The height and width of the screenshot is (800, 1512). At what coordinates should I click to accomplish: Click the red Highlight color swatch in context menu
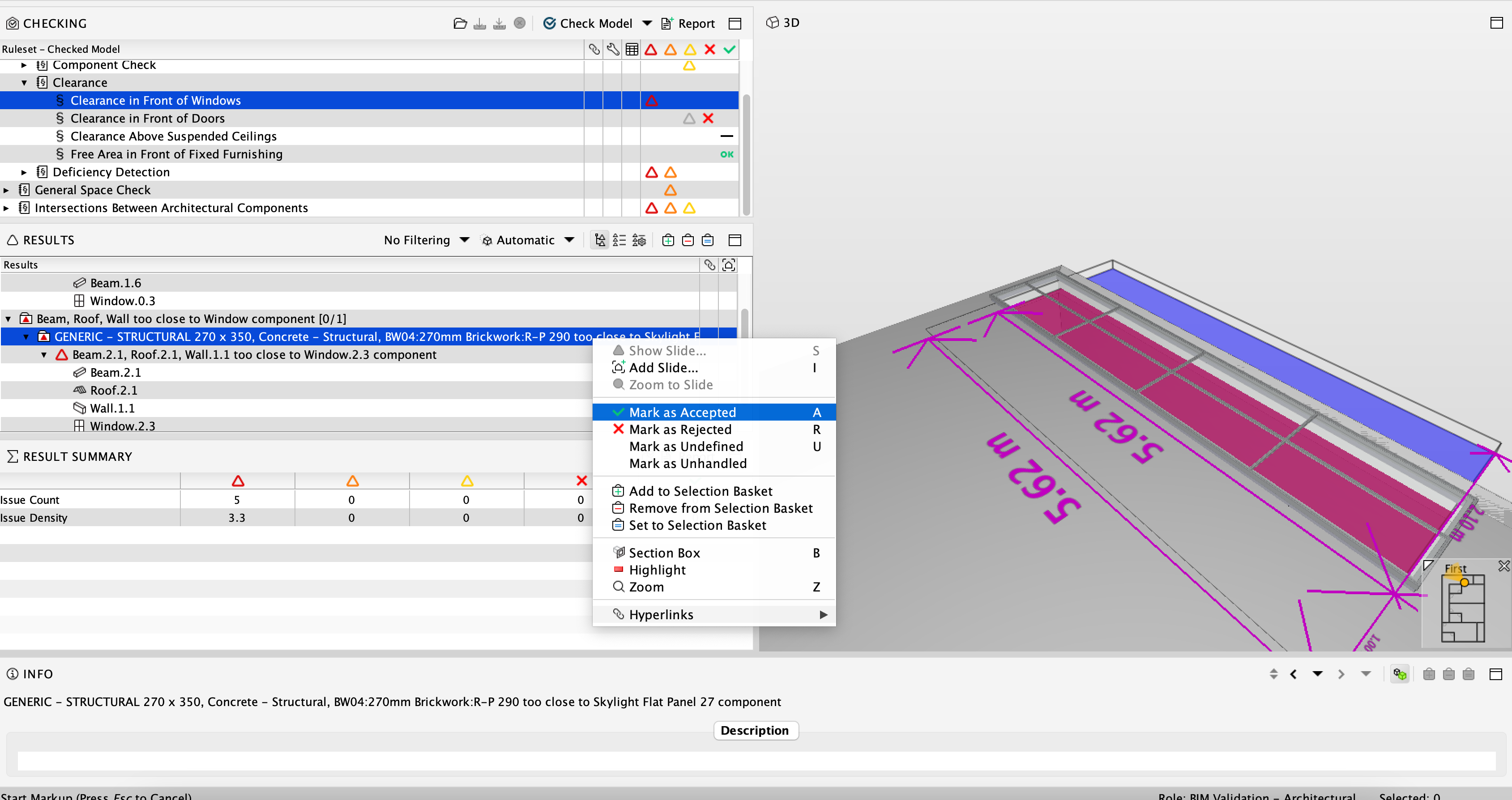point(618,570)
